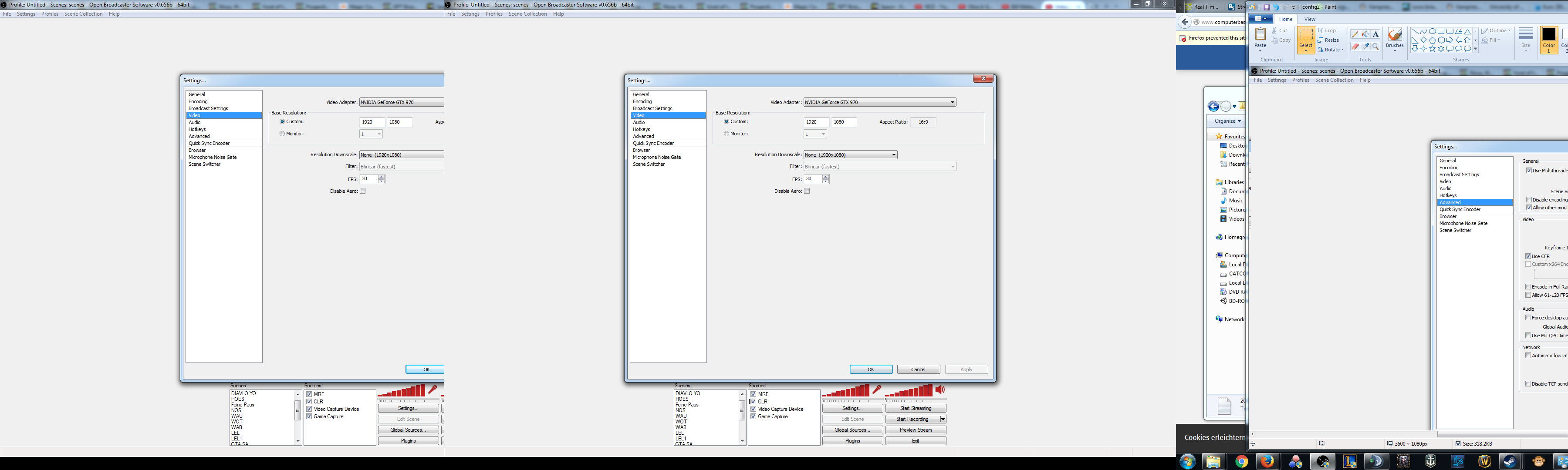Viewport: 1568px width, 470px height.
Task: Pick the Fill with color bucket tool
Action: (1365, 35)
